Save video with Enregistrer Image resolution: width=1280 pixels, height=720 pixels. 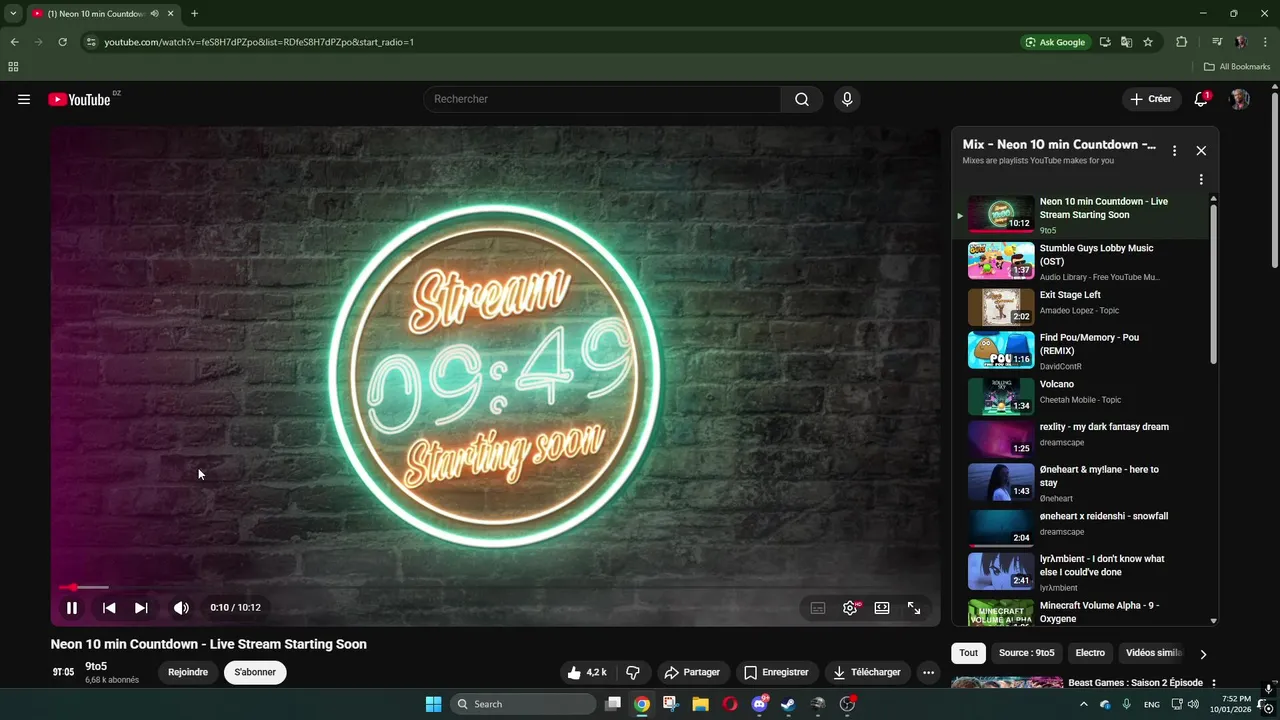tap(776, 672)
